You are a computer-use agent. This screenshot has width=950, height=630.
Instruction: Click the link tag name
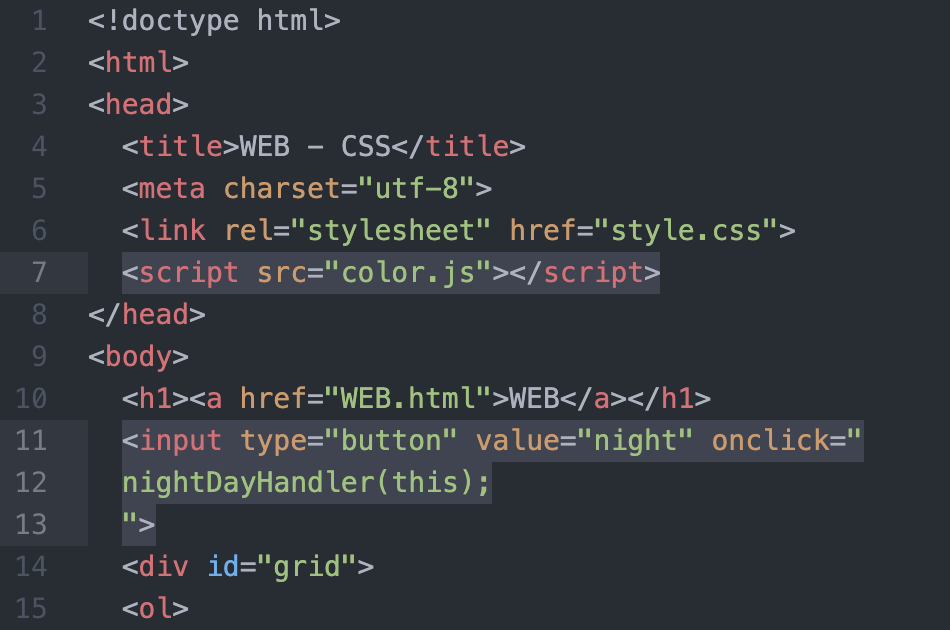pos(173,231)
